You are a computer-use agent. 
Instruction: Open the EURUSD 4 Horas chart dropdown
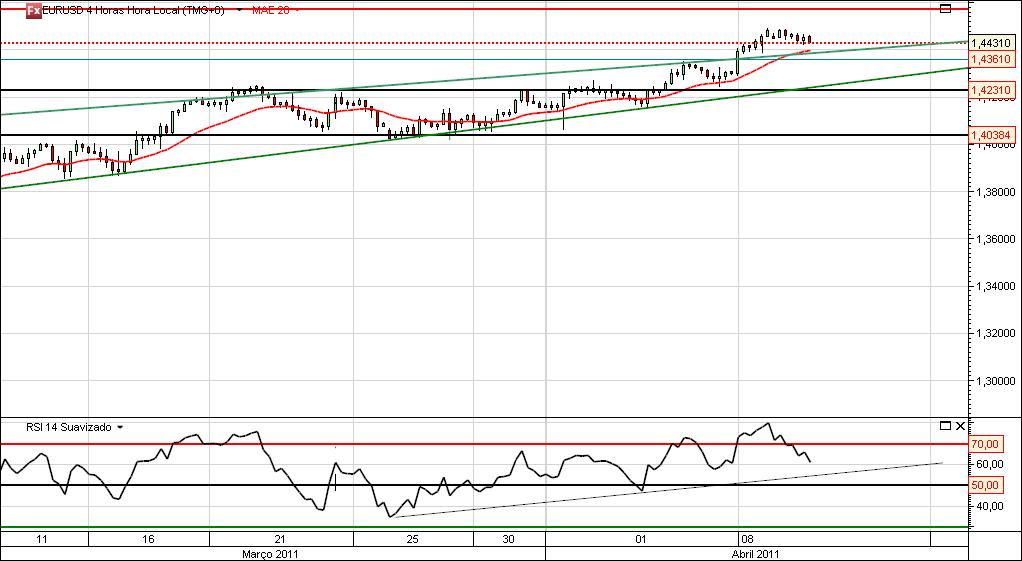239,11
